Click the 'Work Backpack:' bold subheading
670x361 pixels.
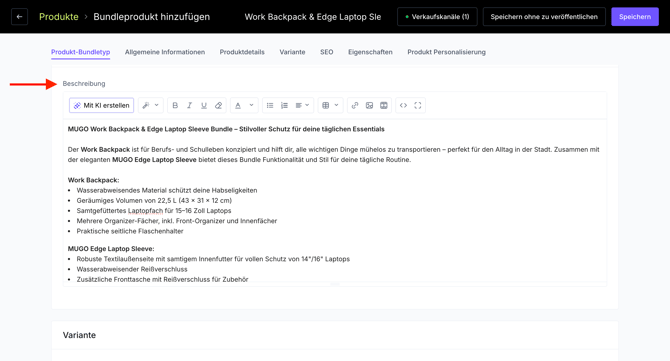(x=93, y=180)
